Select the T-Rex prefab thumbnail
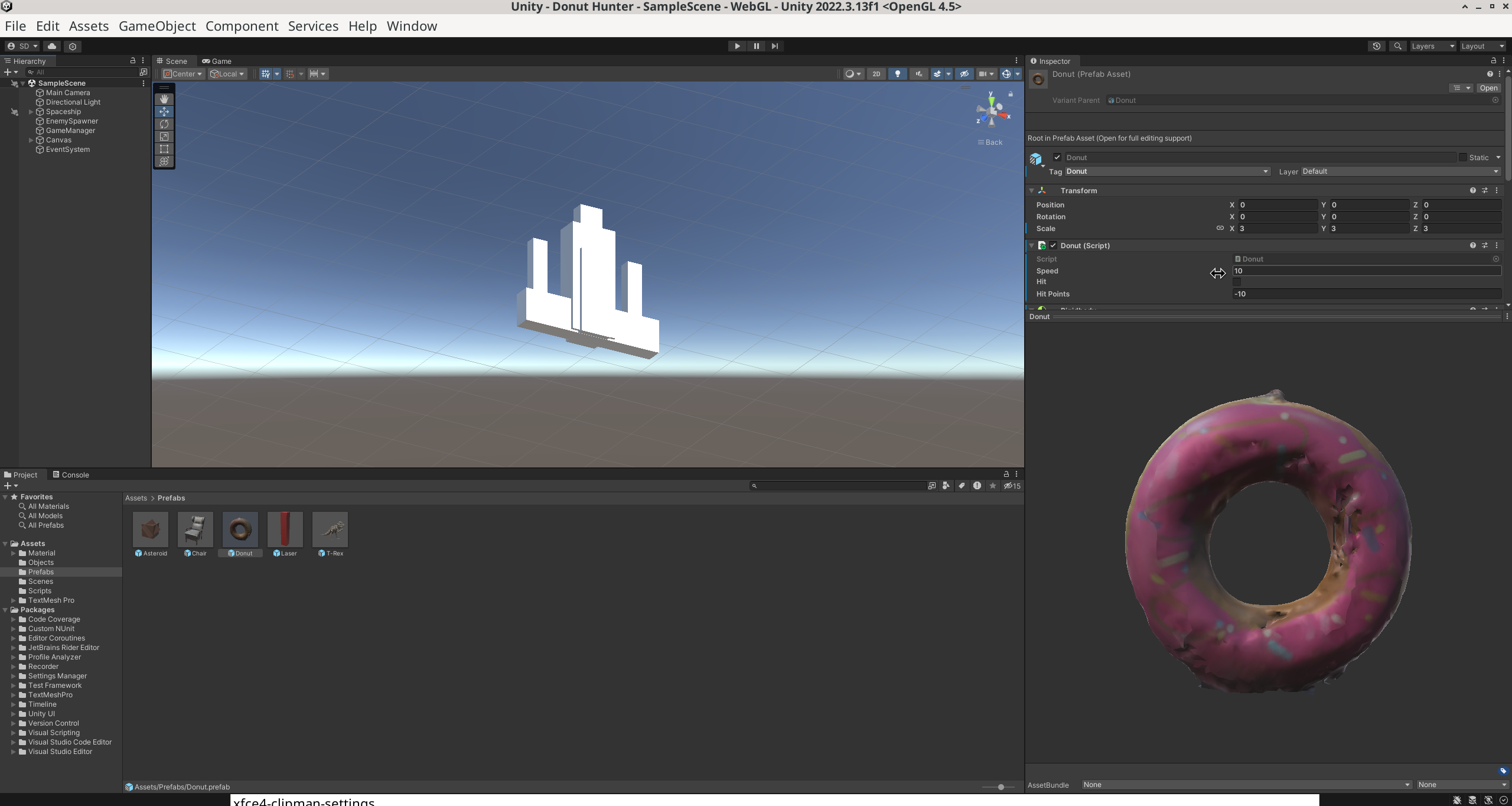 (x=330, y=530)
